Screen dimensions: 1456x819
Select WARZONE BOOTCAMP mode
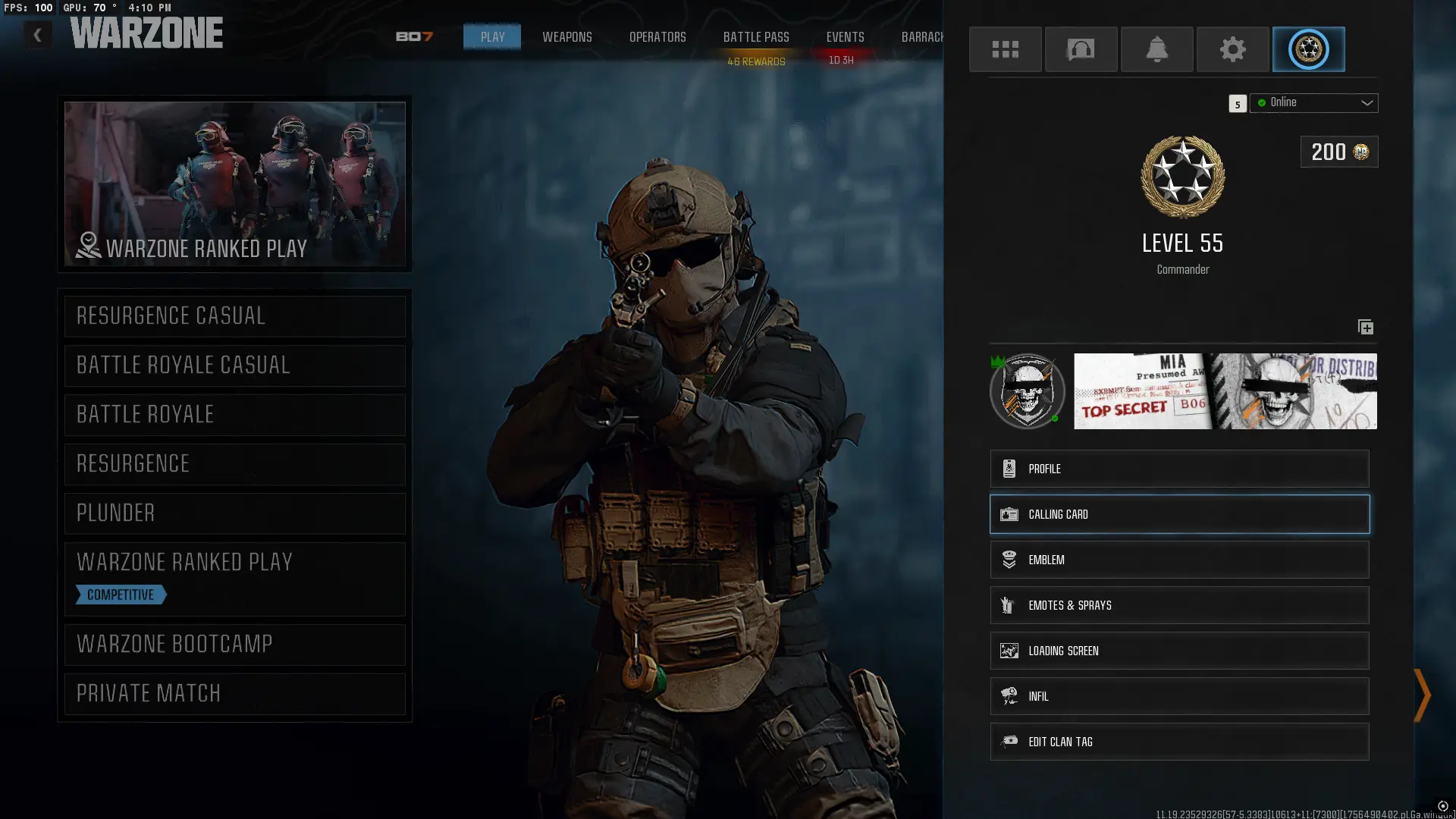[235, 645]
